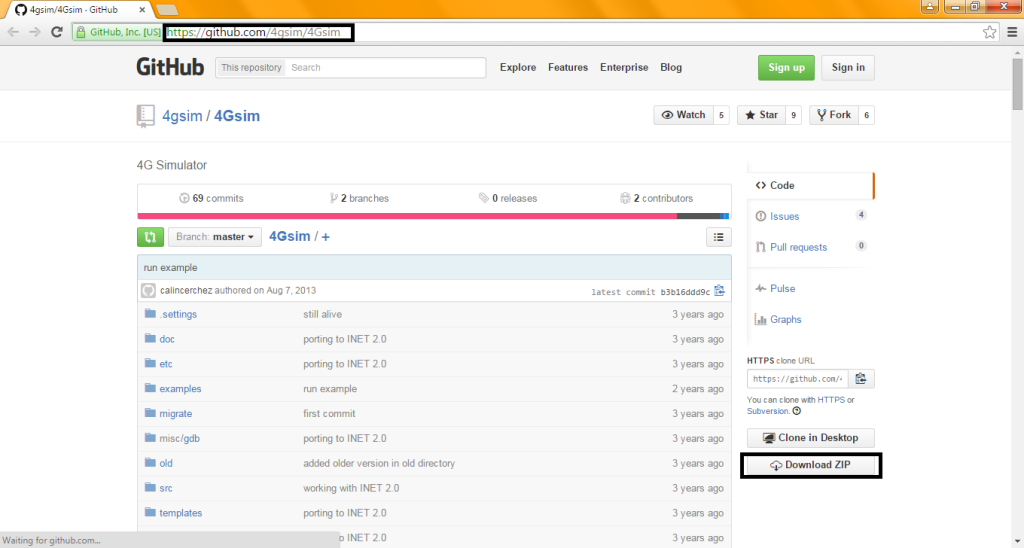Fork the repository

pos(833,115)
